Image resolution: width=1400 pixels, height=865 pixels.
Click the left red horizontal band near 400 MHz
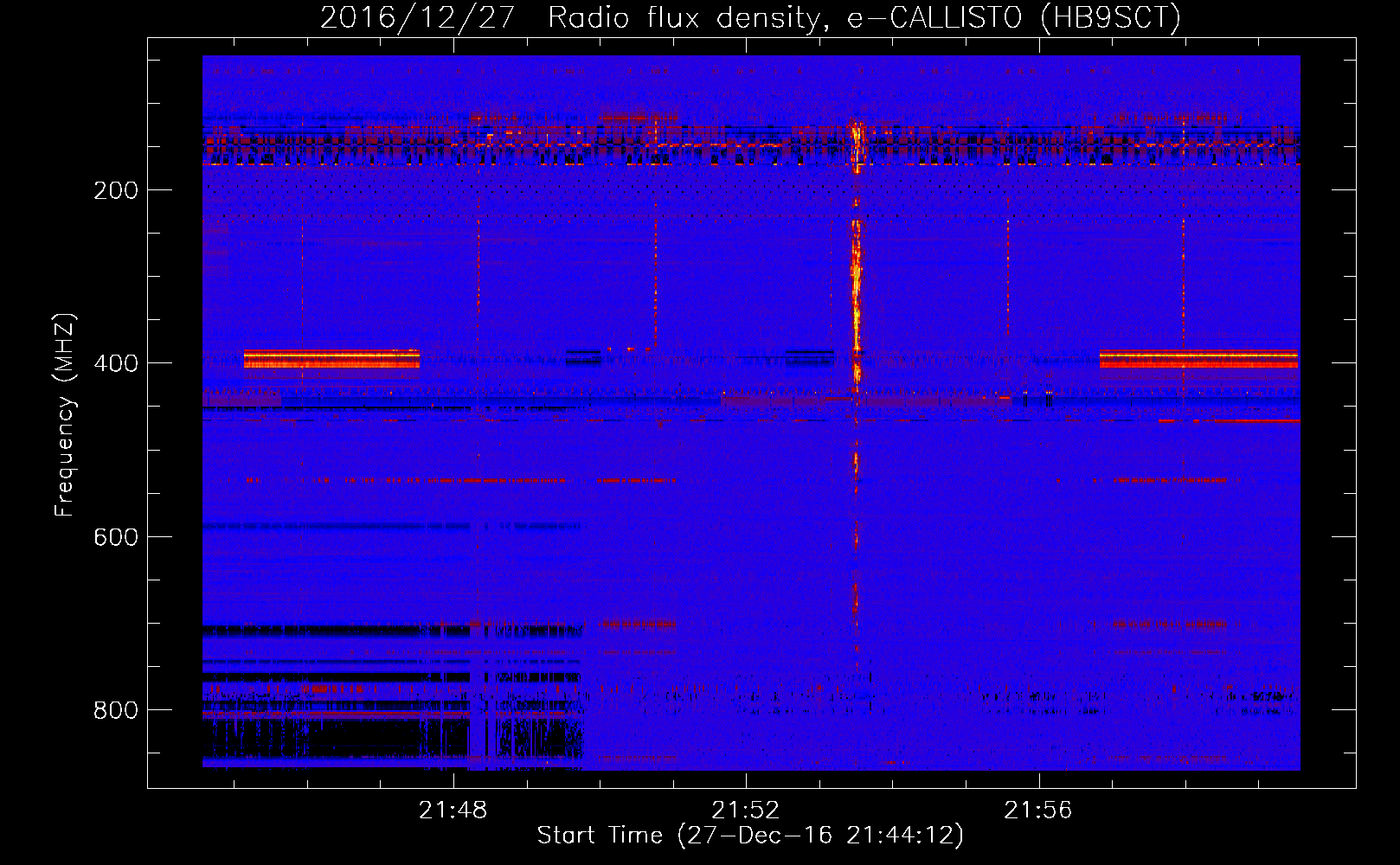pos(331,358)
